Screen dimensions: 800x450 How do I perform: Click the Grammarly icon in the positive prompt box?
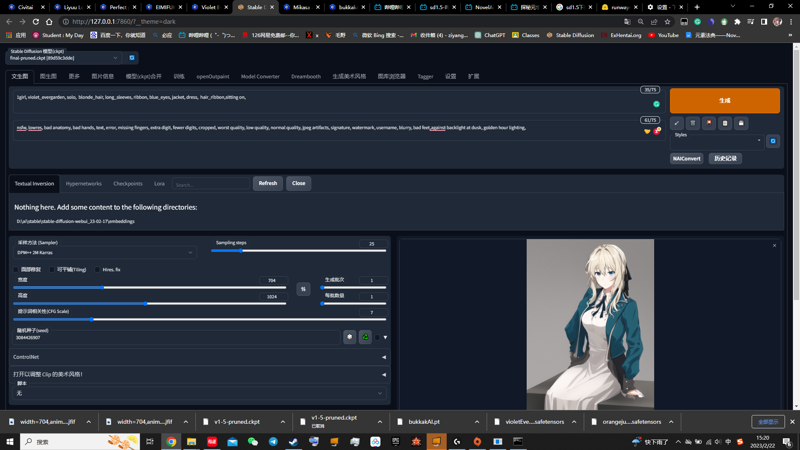pos(656,104)
